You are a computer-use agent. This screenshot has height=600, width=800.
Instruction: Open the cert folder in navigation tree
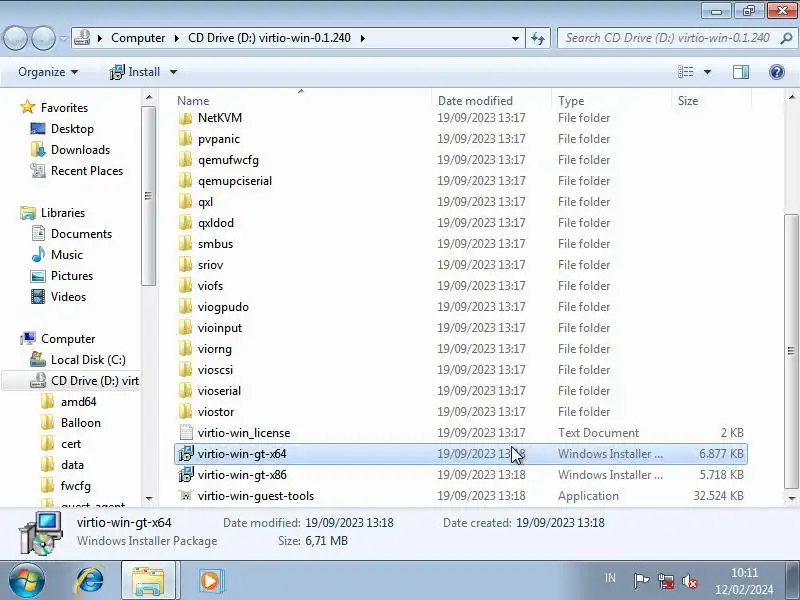pyautogui.click(x=70, y=443)
